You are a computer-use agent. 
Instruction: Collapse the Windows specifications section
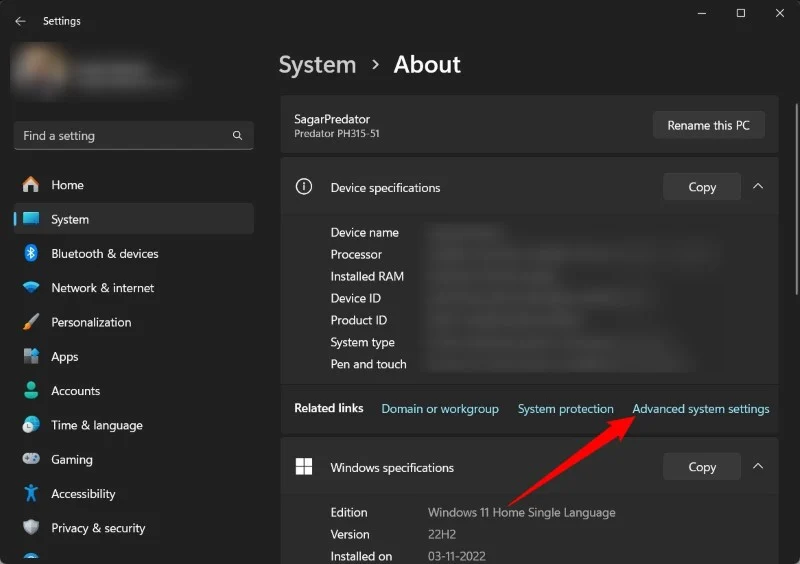(758, 467)
